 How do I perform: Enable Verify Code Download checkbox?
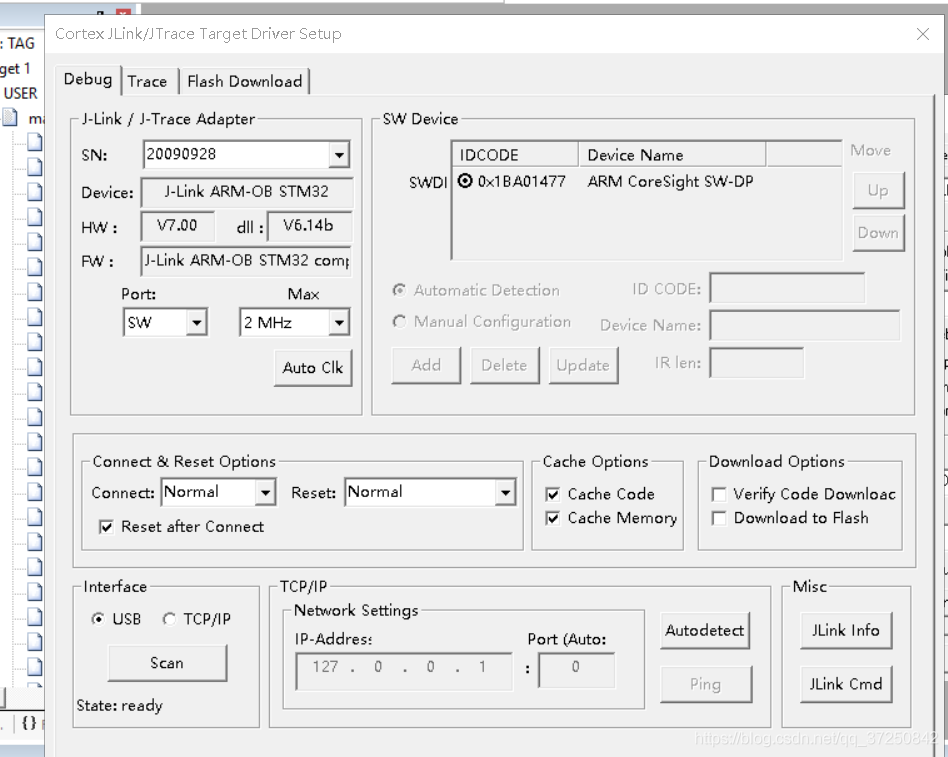(719, 494)
